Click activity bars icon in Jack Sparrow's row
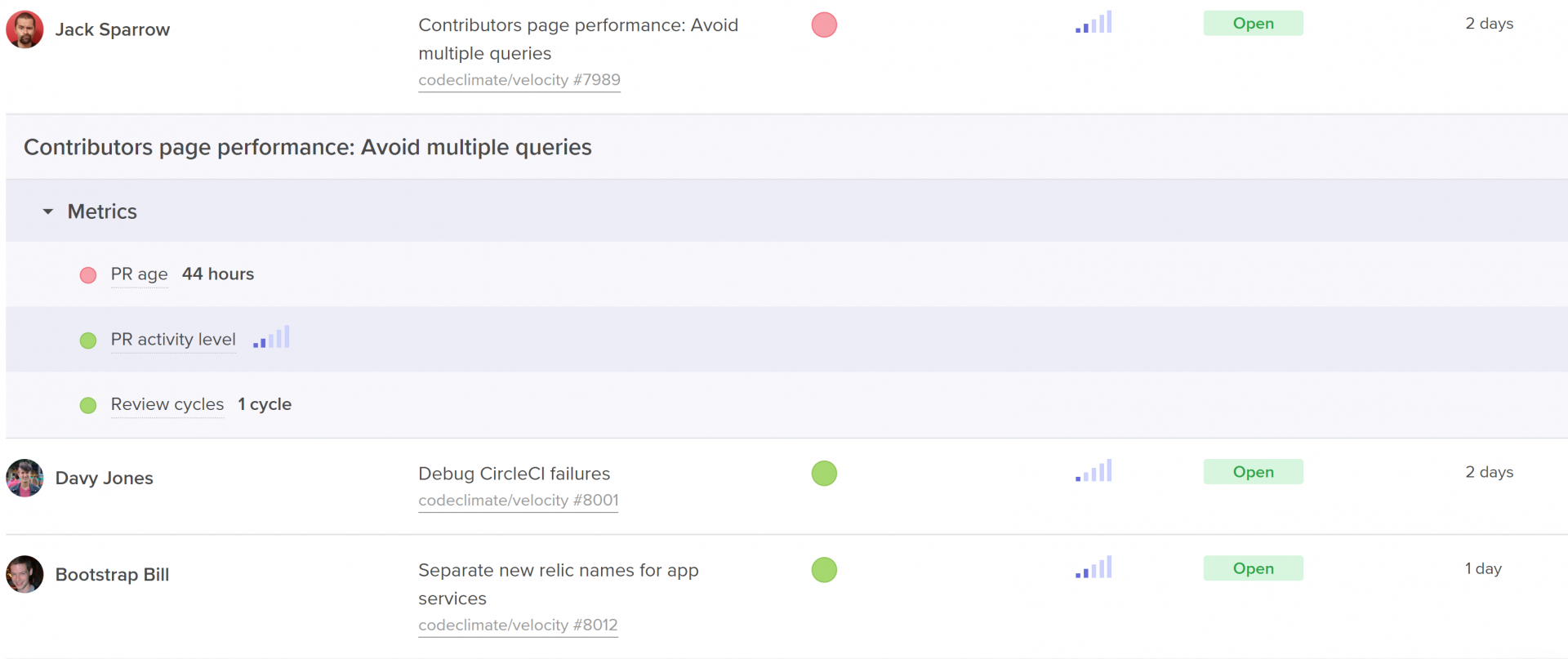Screen dimensions: 1568x659 1094,23
